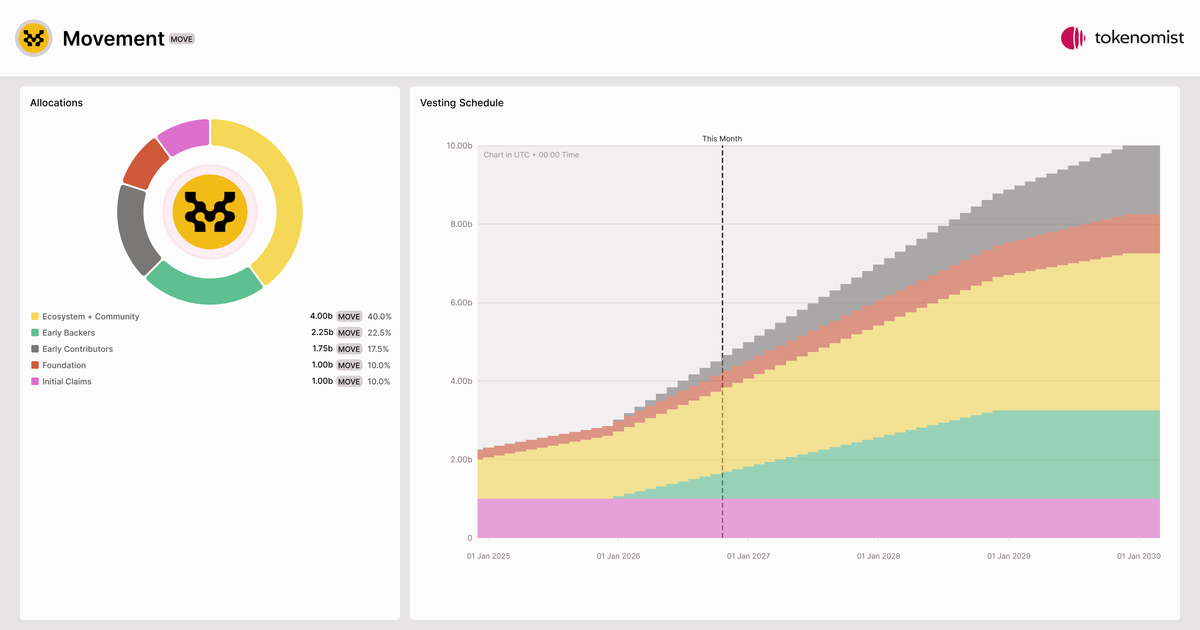The image size is (1200, 630).
Task: Click the Initial Claims pink legend swatch
Action: pyautogui.click(x=35, y=381)
